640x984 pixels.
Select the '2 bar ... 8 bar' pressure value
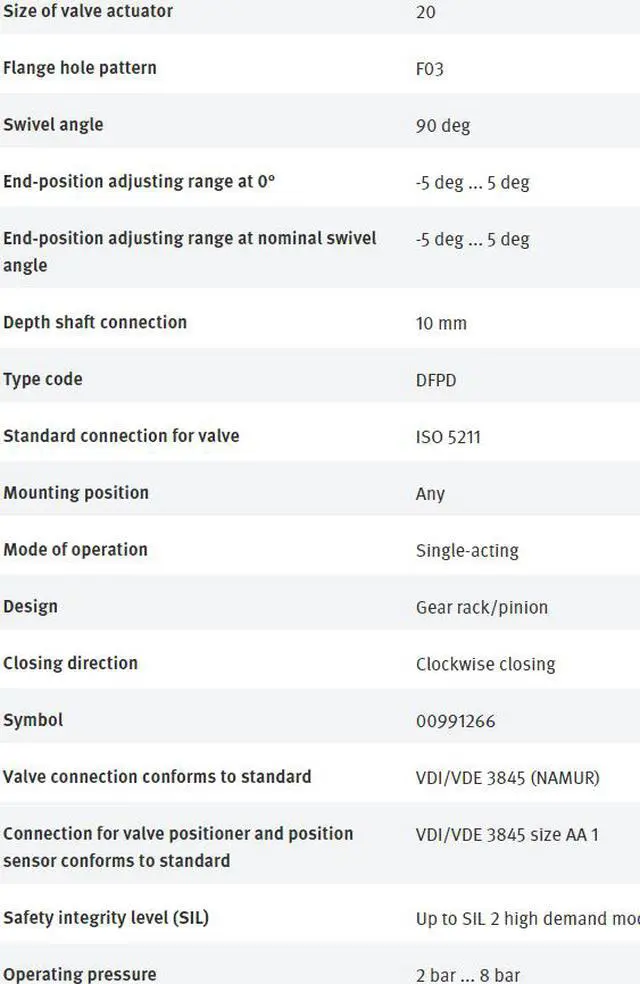468,975
